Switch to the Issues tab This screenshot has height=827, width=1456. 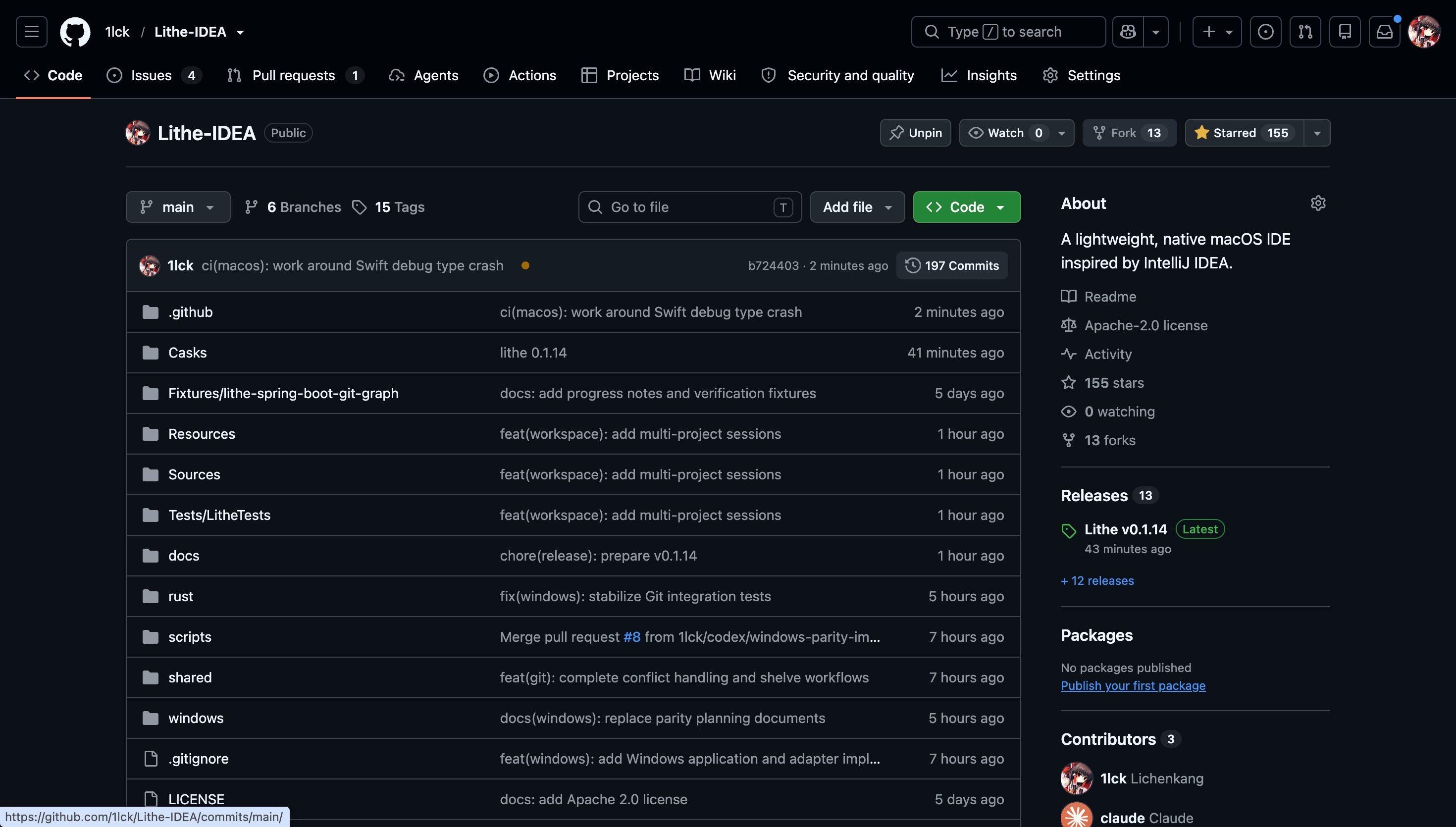click(154, 76)
